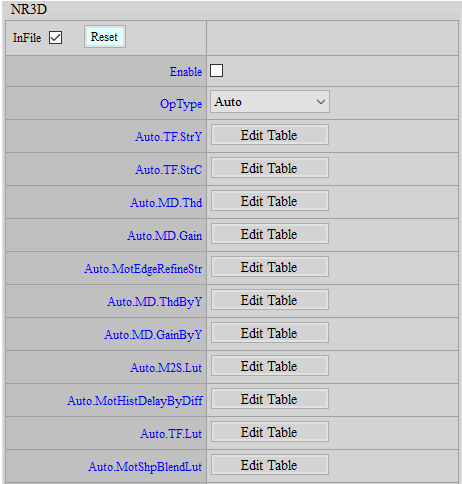Open the OpType Auto dropdown
Screen dimensions: 462x484
pos(270,102)
